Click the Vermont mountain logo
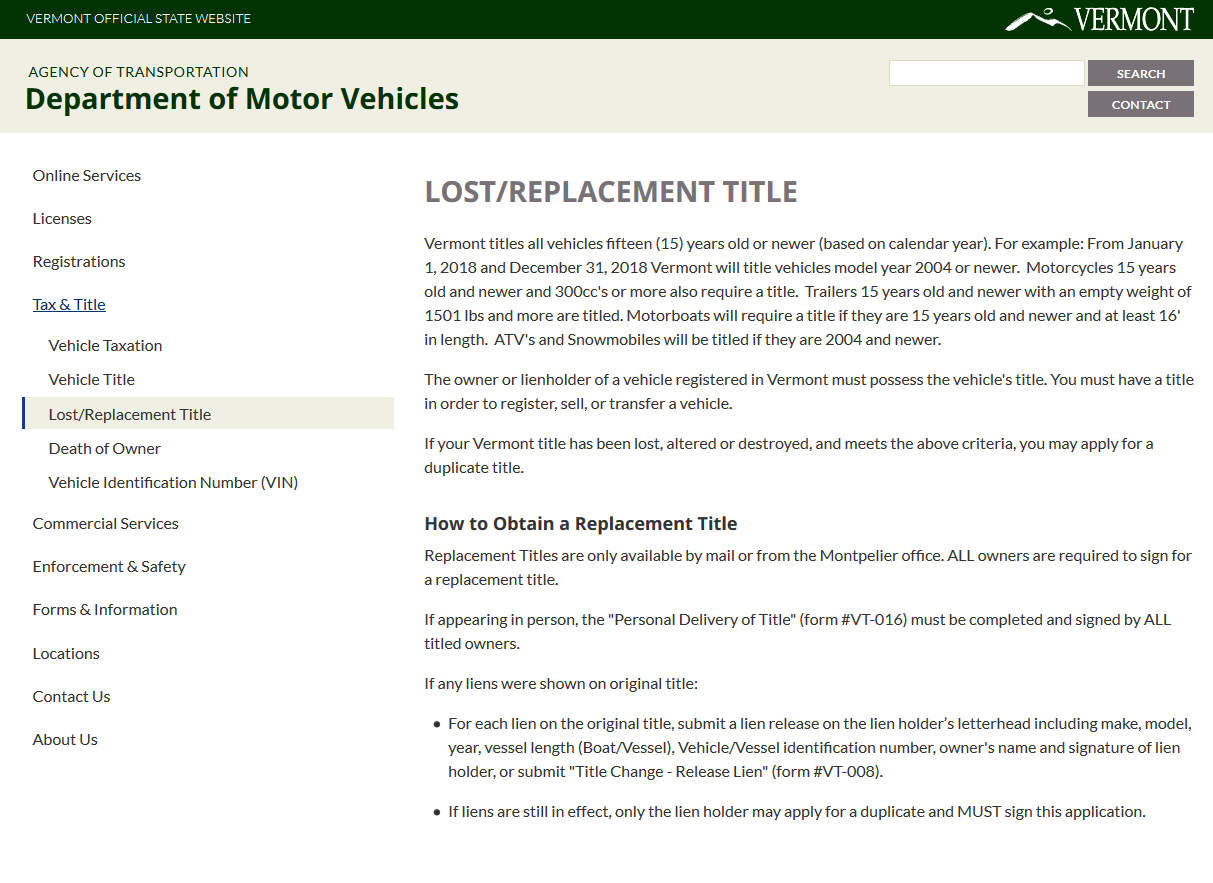The height and width of the screenshot is (883, 1213). pos(1098,19)
